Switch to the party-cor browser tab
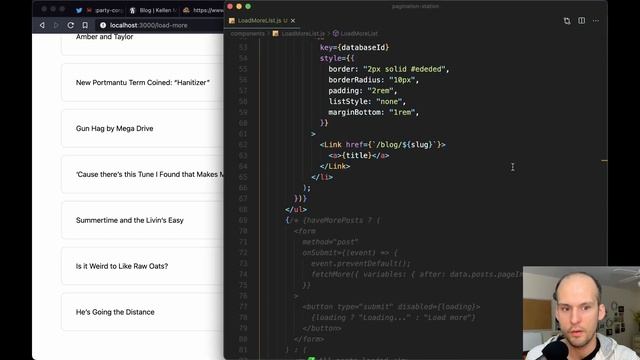640x360 pixels. coord(104,10)
